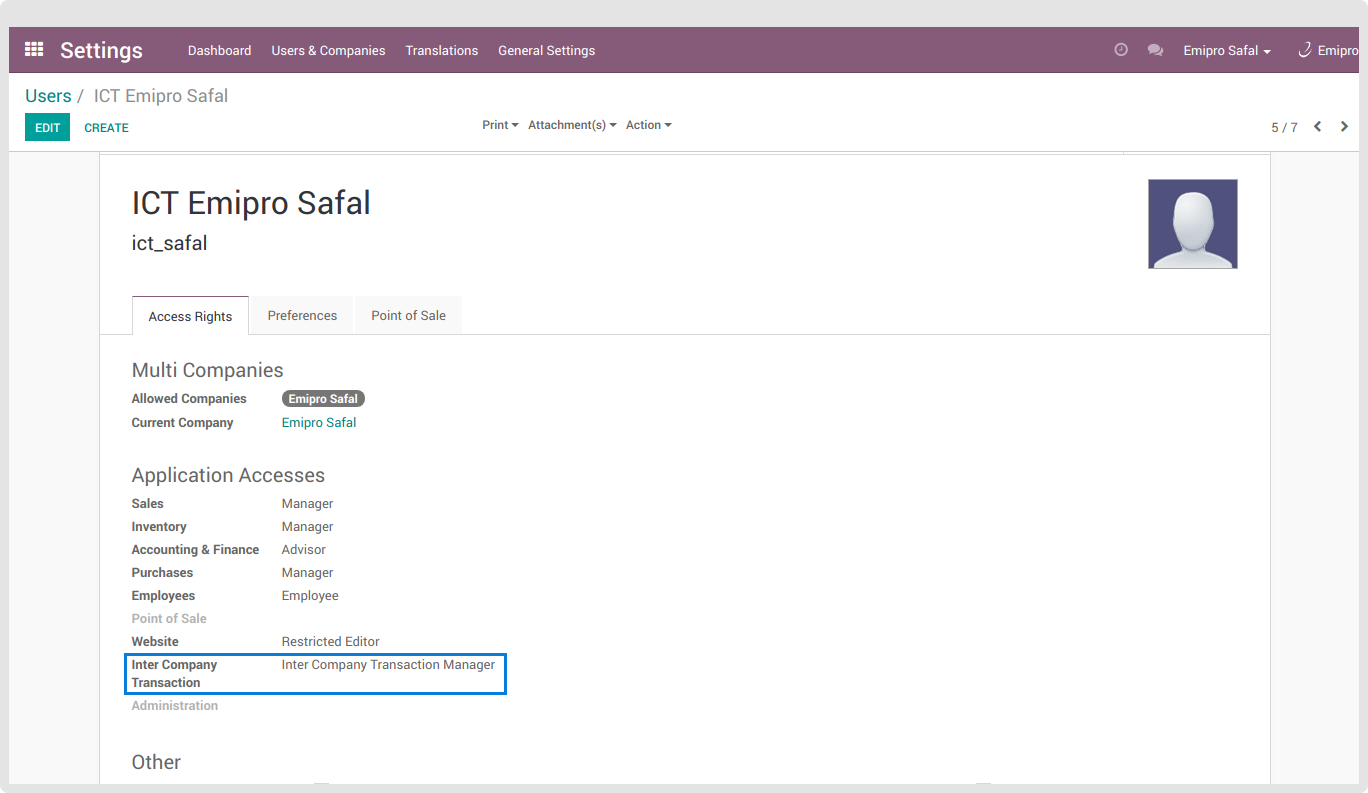Open the Print dropdown menu
Viewport: 1368px width, 793px height.
(500, 125)
